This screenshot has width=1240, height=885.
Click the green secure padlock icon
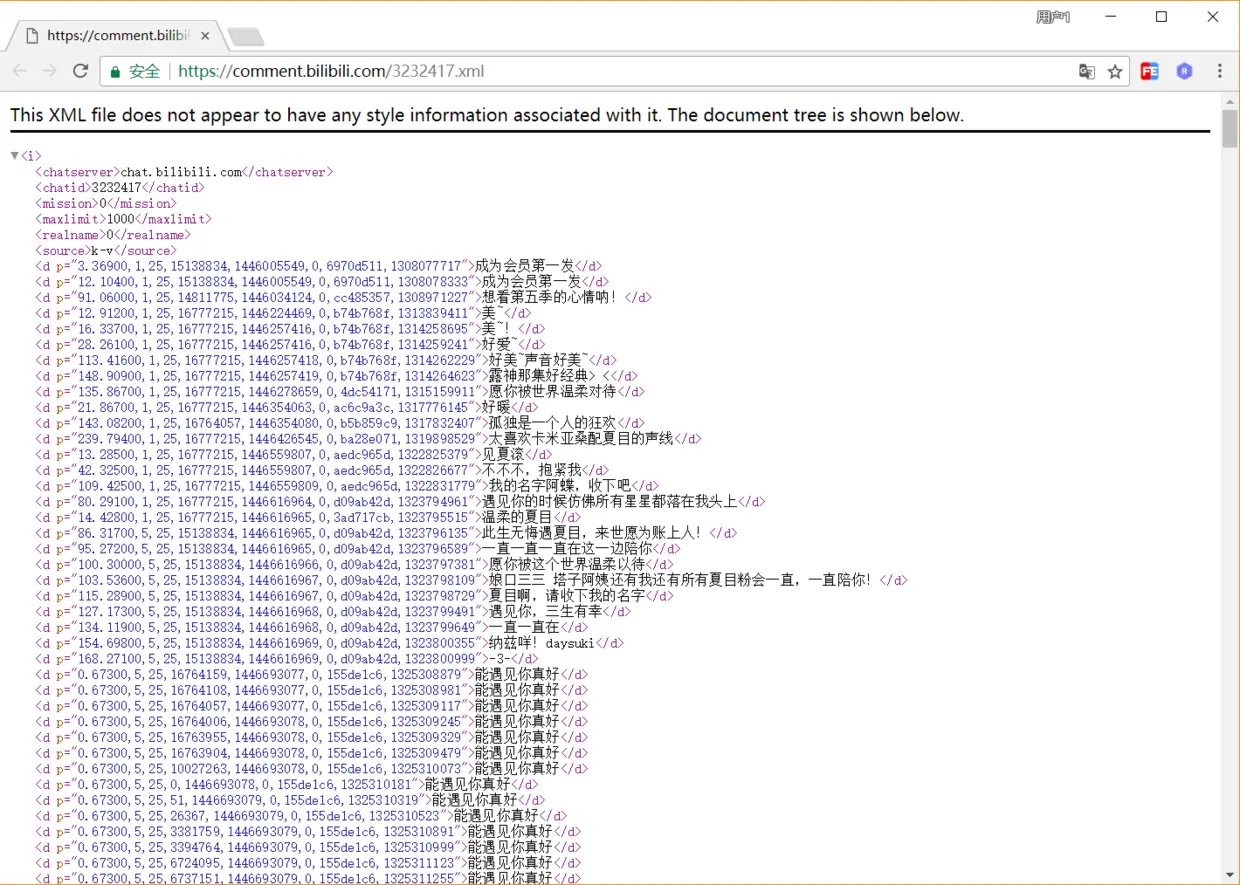[x=115, y=72]
